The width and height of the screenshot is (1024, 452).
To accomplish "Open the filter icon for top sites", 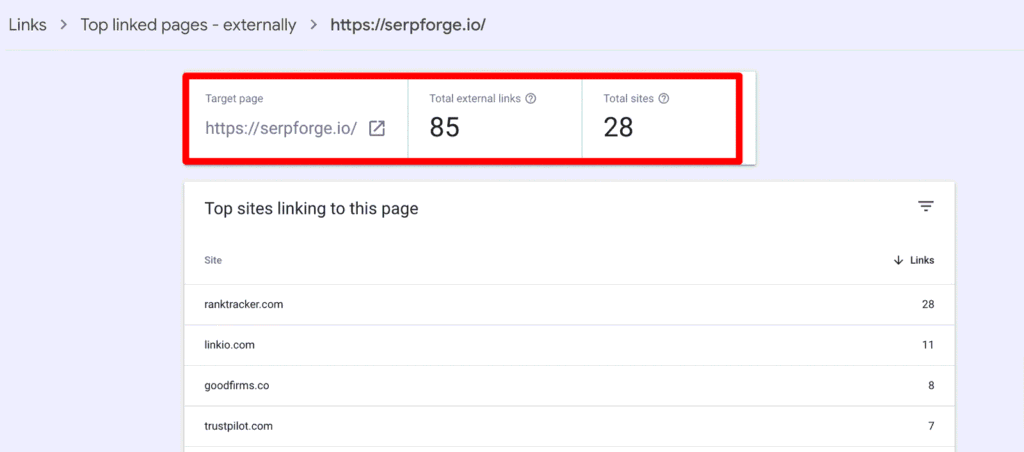I will (925, 207).
